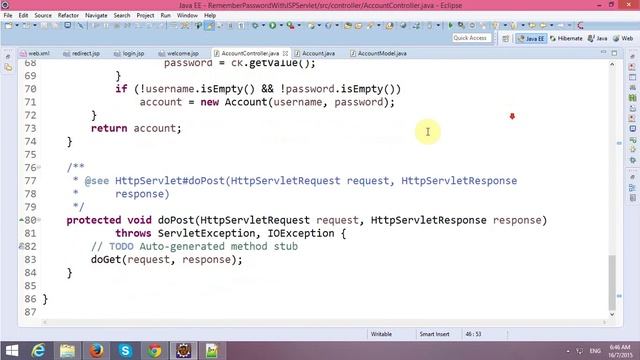Open the Window menu

pos(187,15)
